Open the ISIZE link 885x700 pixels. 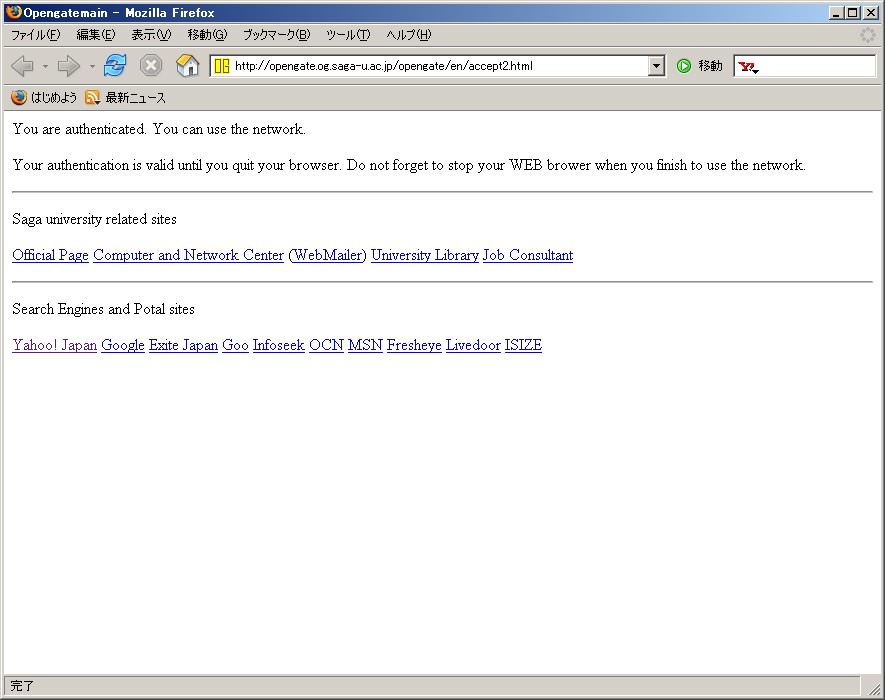click(x=523, y=345)
